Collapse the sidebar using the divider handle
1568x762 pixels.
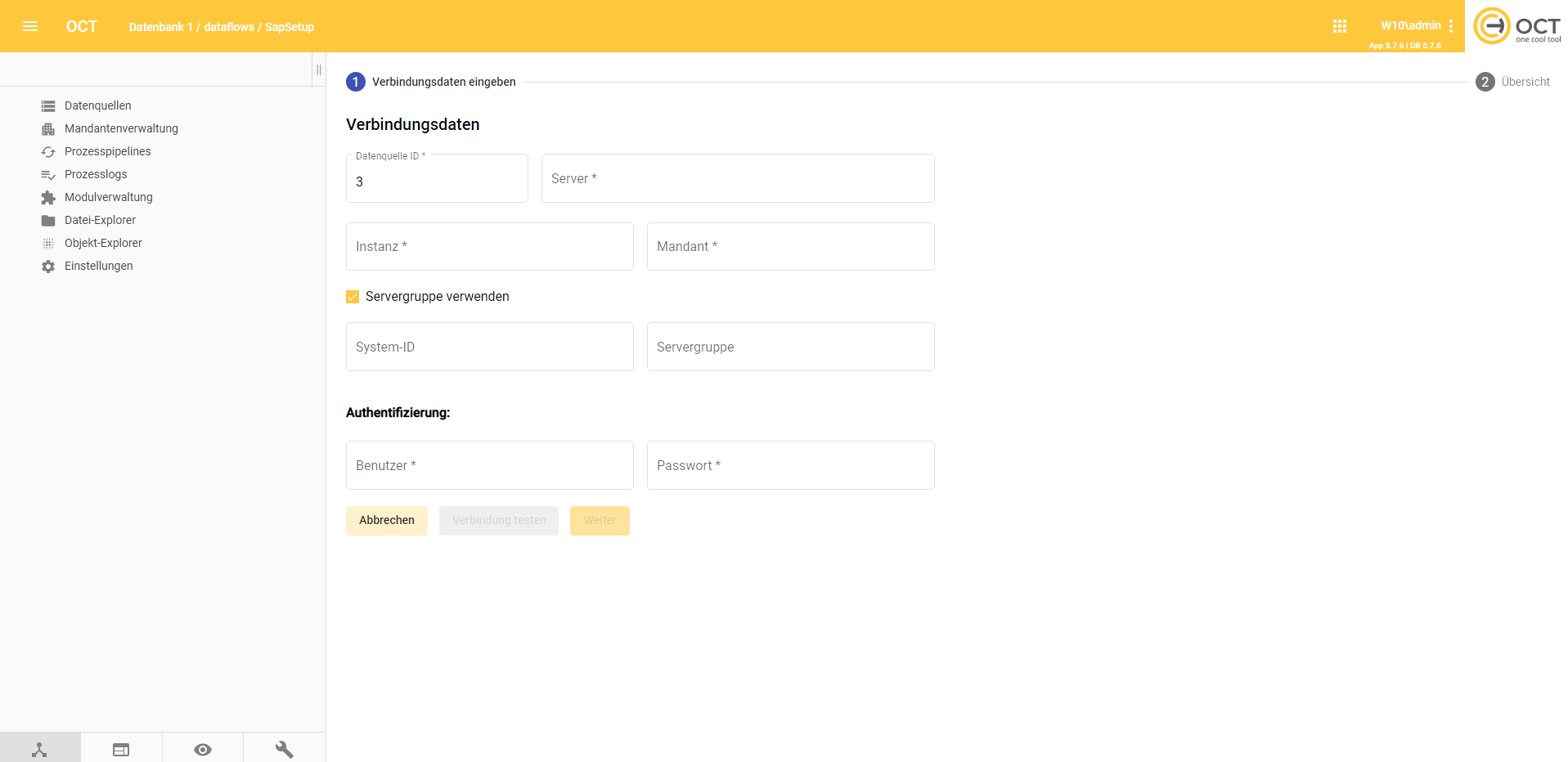(x=318, y=69)
